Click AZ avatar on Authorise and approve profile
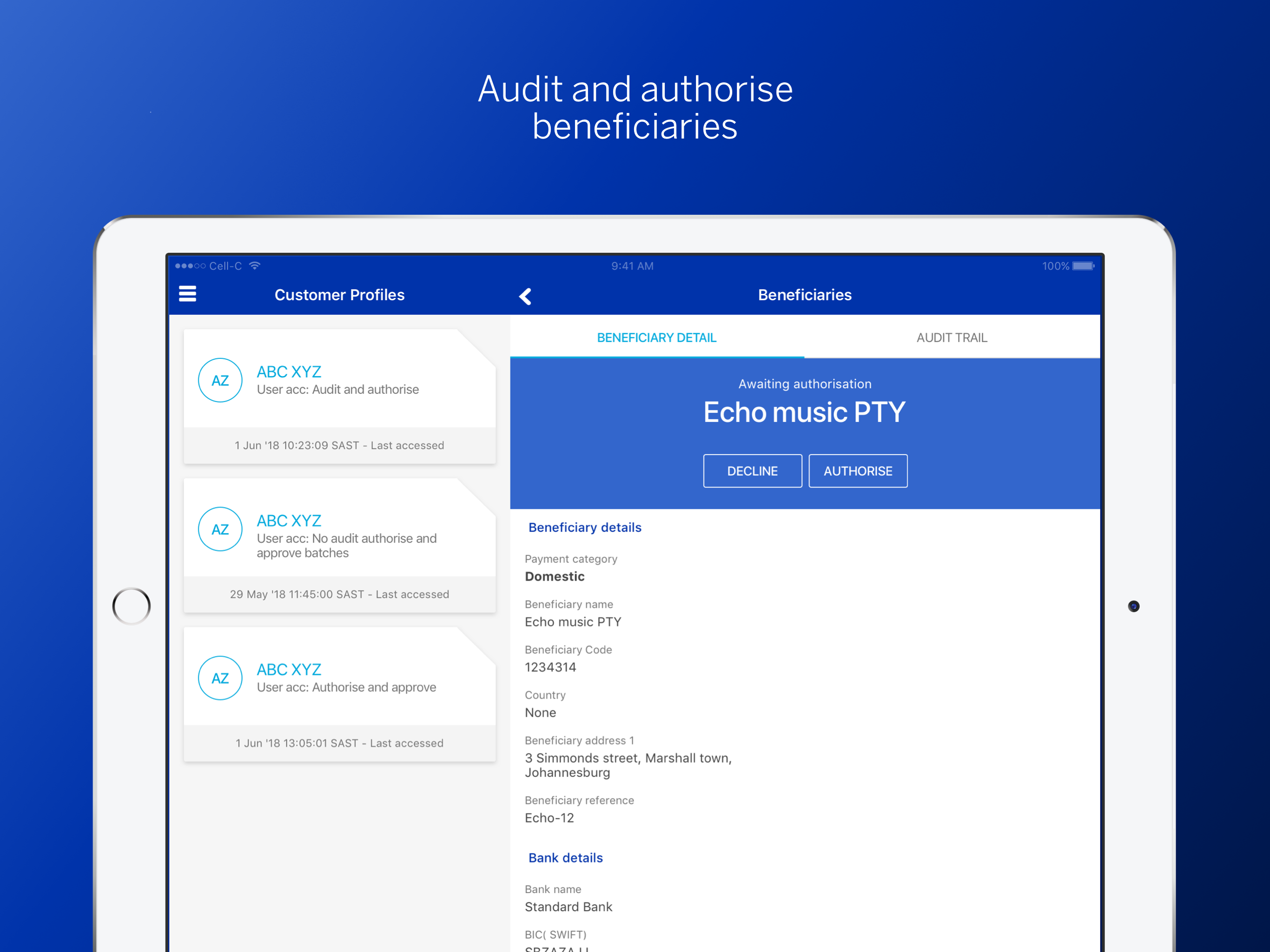The height and width of the screenshot is (952, 1270). coord(220,678)
